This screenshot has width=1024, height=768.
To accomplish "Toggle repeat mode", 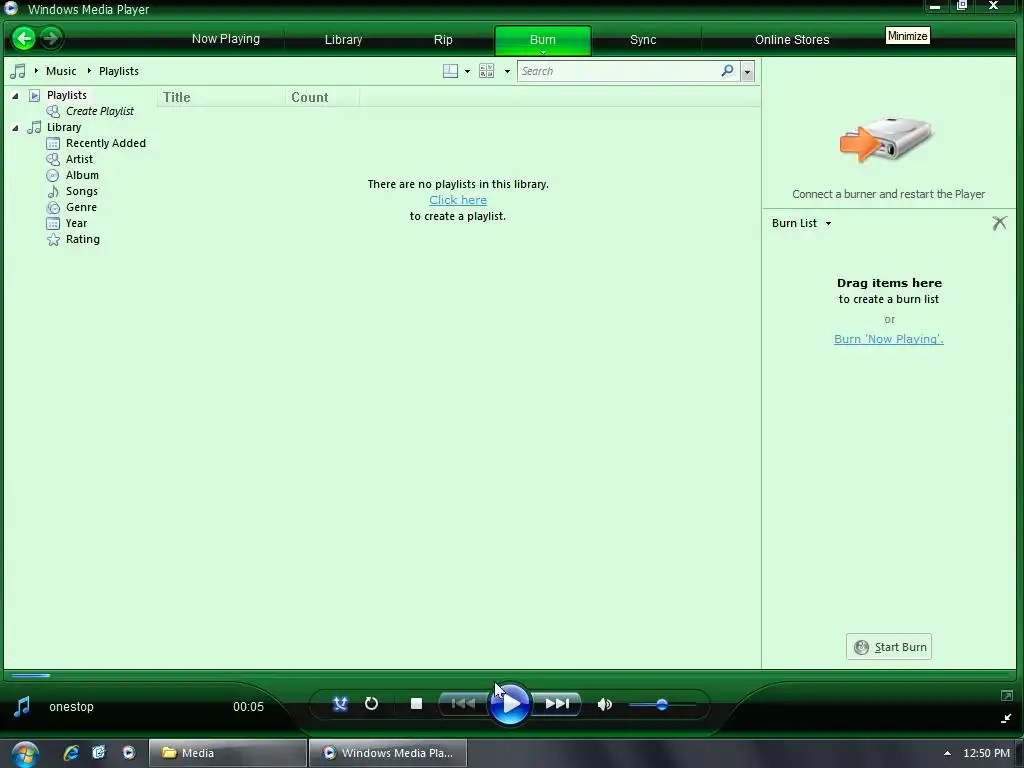I will click(x=372, y=704).
